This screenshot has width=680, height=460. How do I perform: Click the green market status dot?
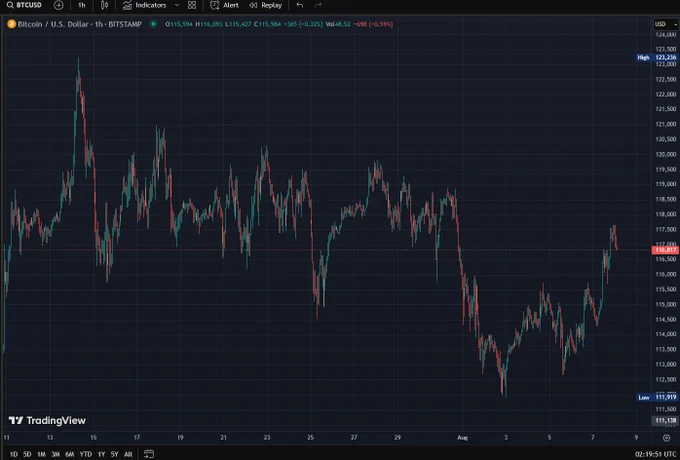[x=153, y=24]
